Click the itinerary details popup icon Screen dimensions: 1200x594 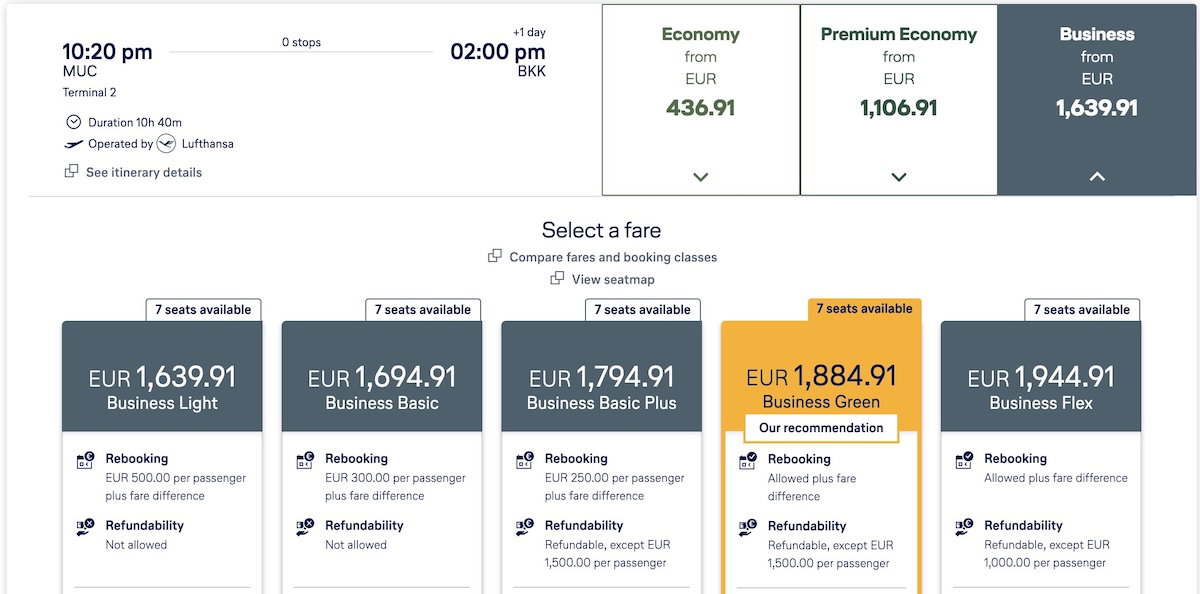point(72,172)
